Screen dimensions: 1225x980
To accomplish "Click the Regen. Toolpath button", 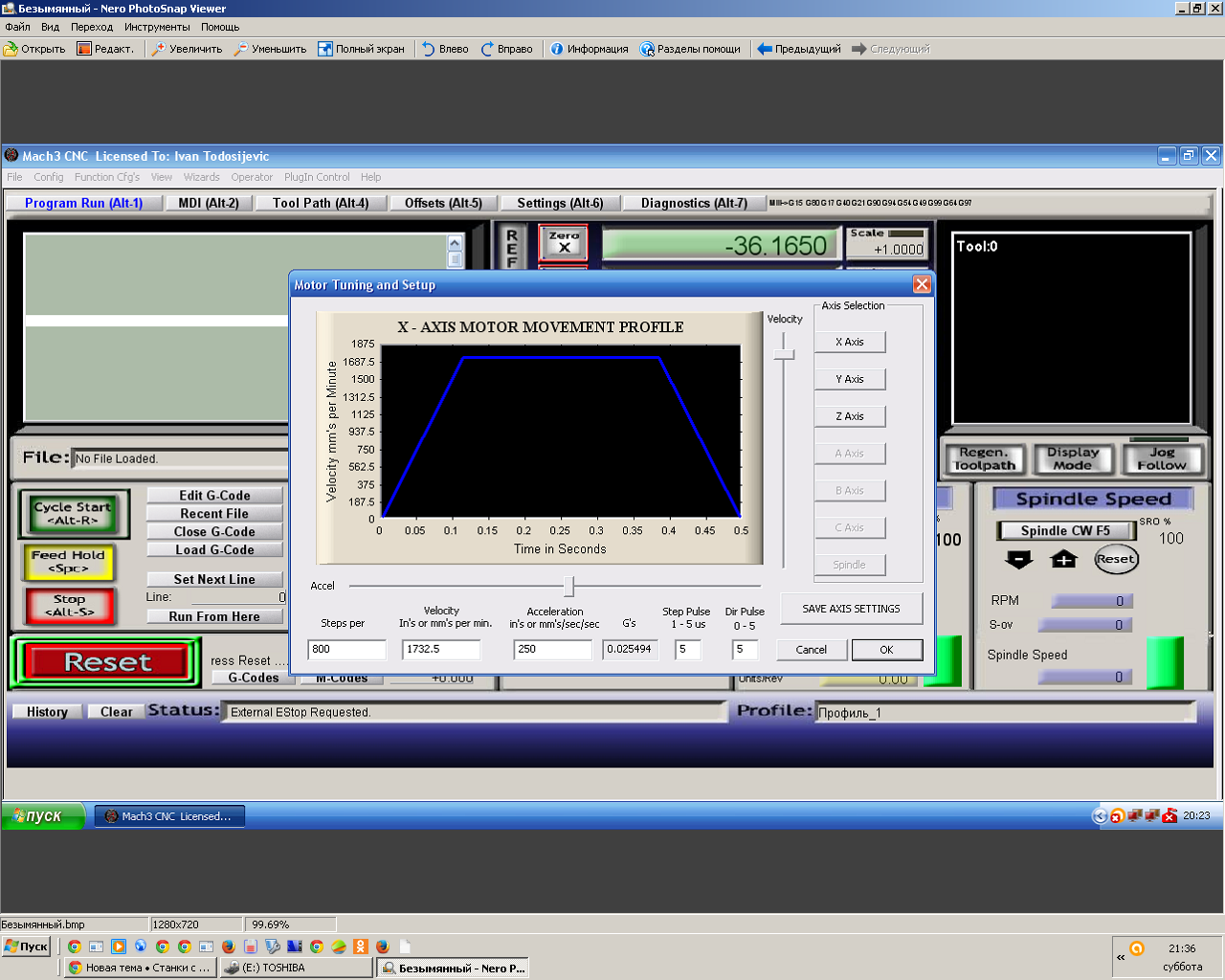I will click(985, 459).
